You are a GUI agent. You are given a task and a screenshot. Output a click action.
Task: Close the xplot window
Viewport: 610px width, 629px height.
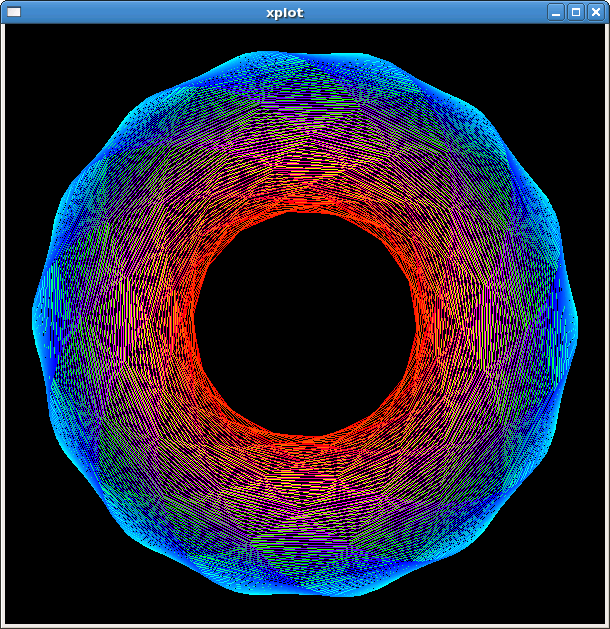(x=596, y=12)
